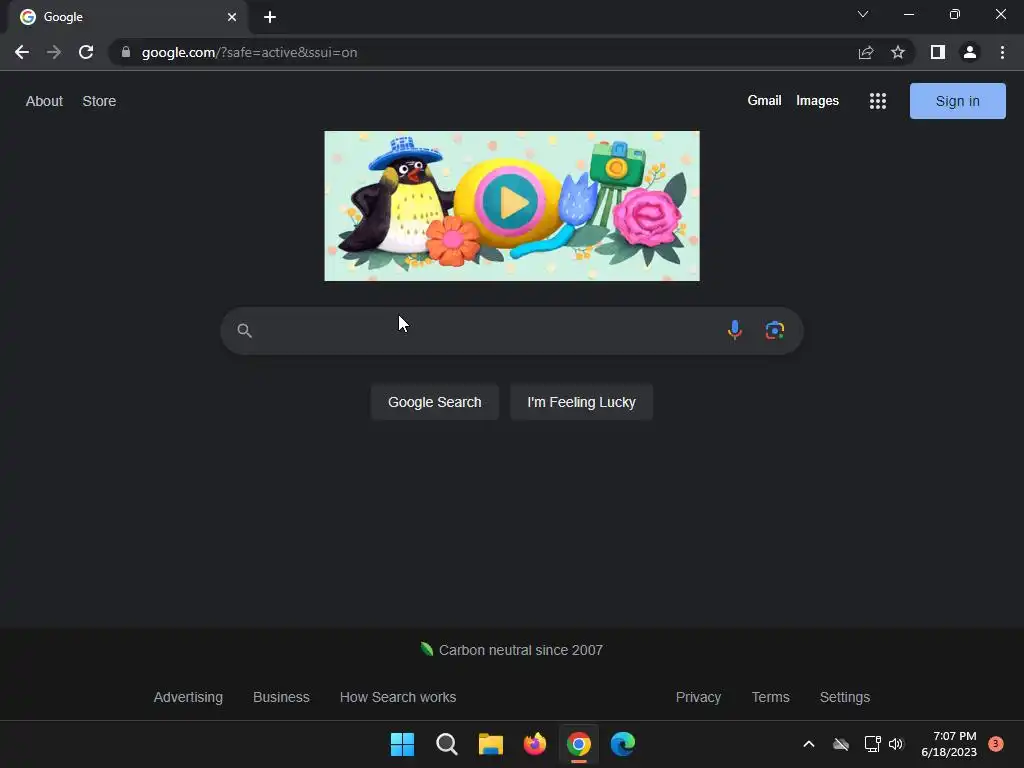Open the Chrome side panel

(x=938, y=52)
